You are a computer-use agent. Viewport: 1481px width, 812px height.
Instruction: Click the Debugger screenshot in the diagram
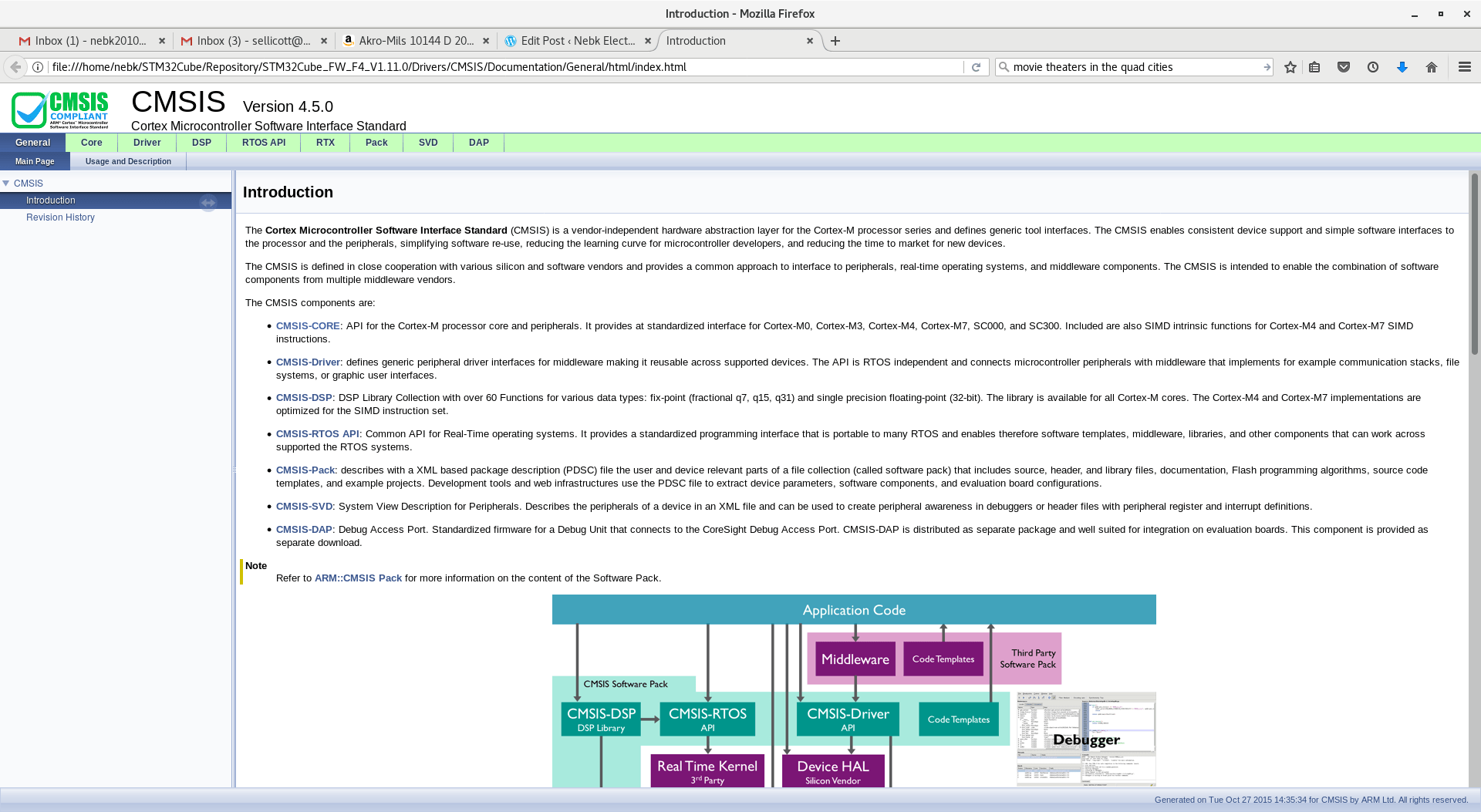tap(1086, 739)
